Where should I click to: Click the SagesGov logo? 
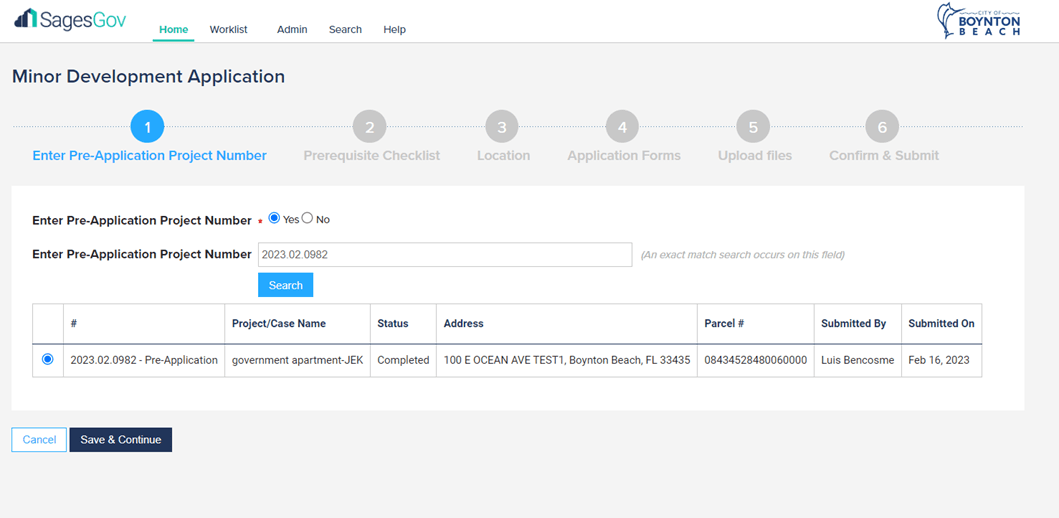70,20
